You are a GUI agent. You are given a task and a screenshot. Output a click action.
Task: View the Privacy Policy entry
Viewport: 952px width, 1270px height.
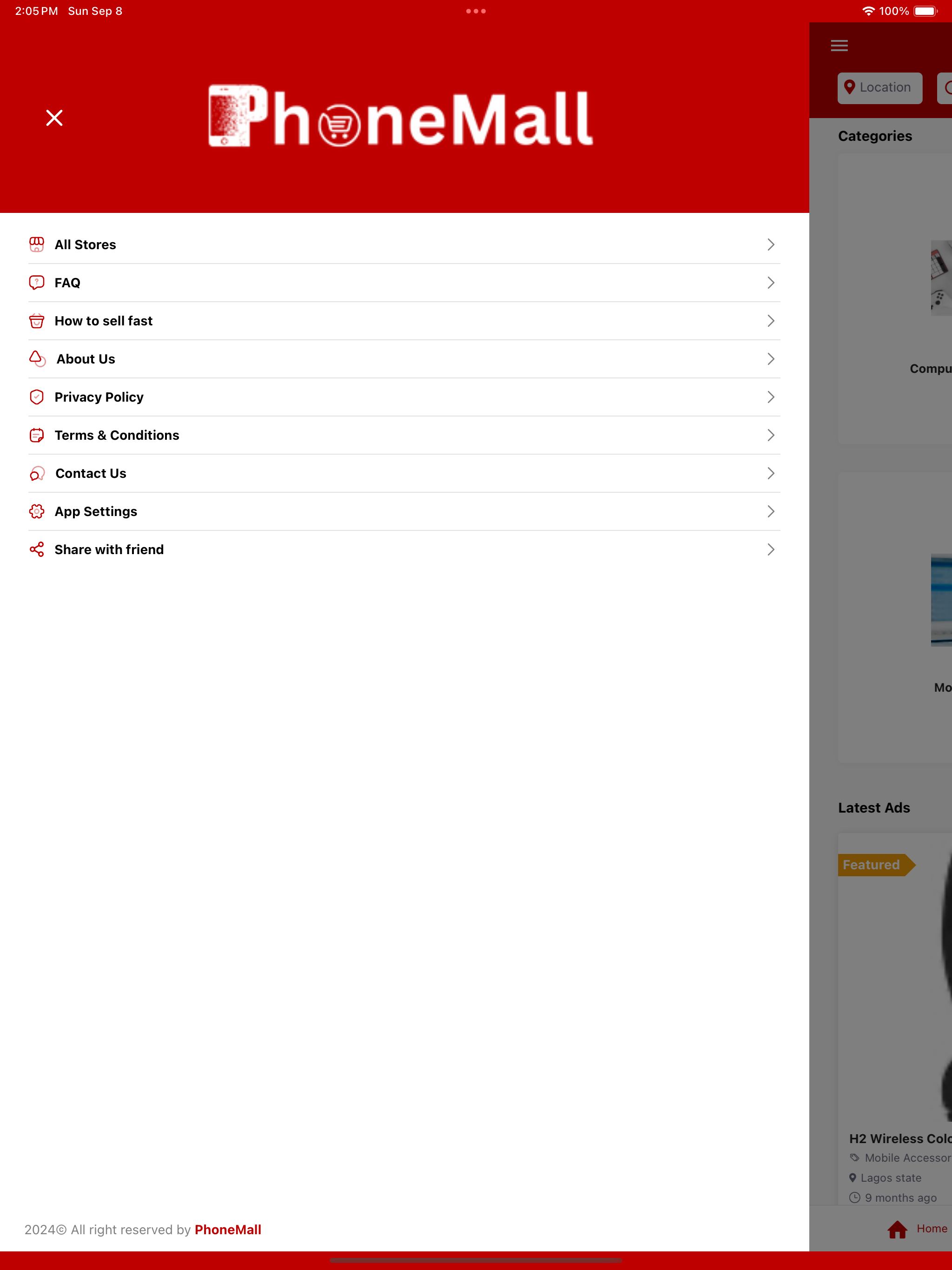[404, 397]
